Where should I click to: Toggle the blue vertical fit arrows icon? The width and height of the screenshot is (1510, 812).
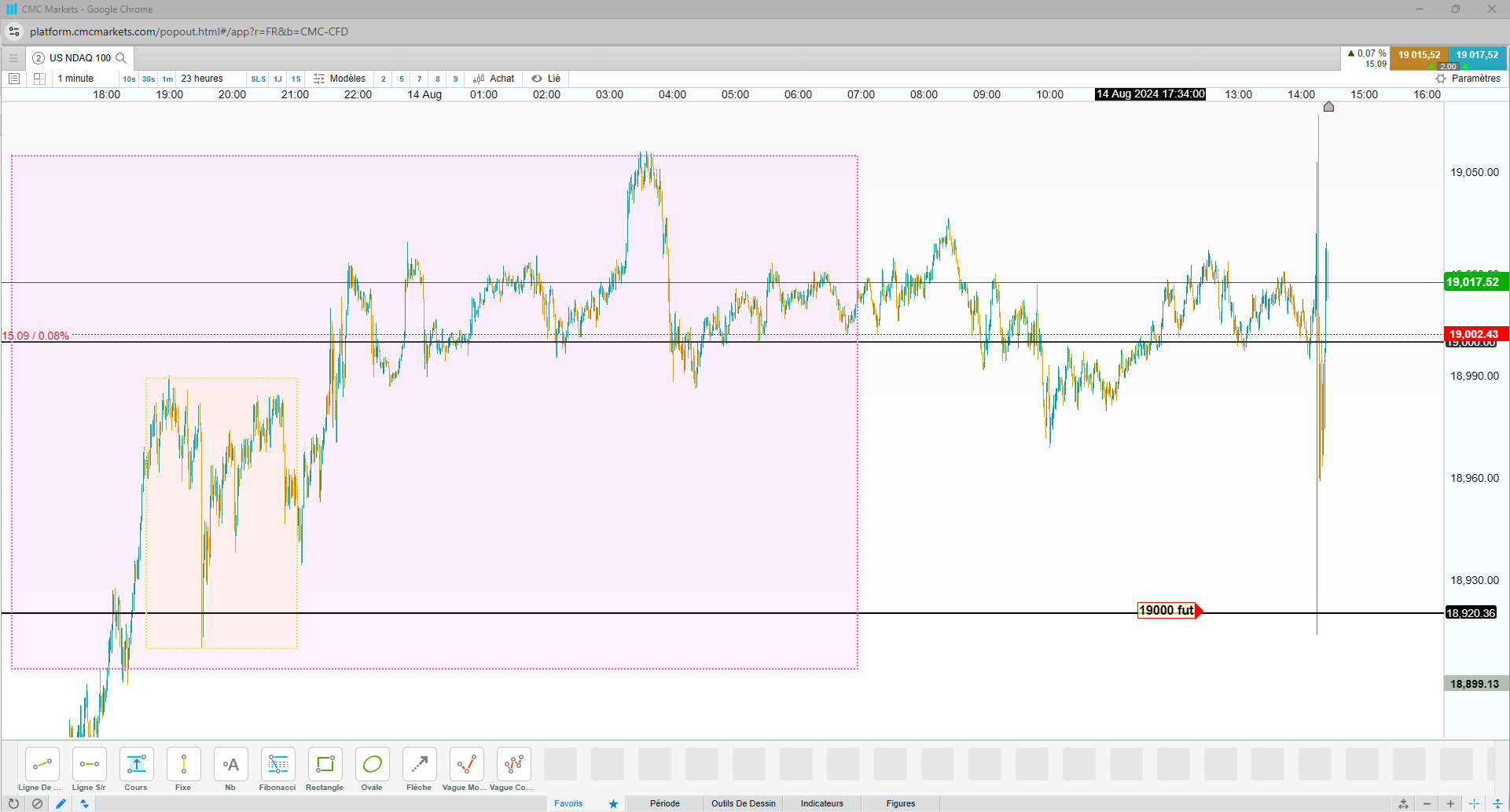(x=1497, y=803)
